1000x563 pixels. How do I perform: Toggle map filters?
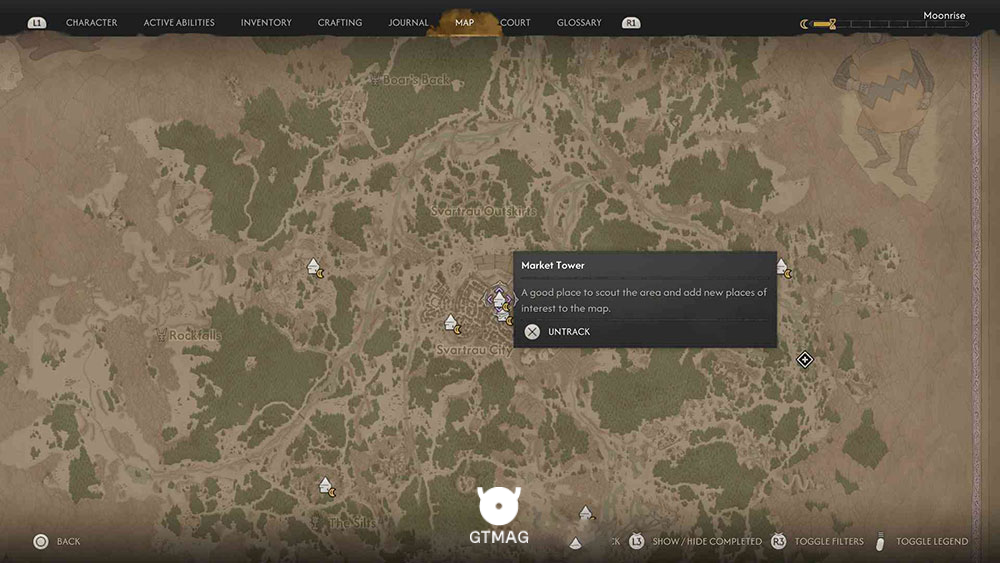(829, 541)
